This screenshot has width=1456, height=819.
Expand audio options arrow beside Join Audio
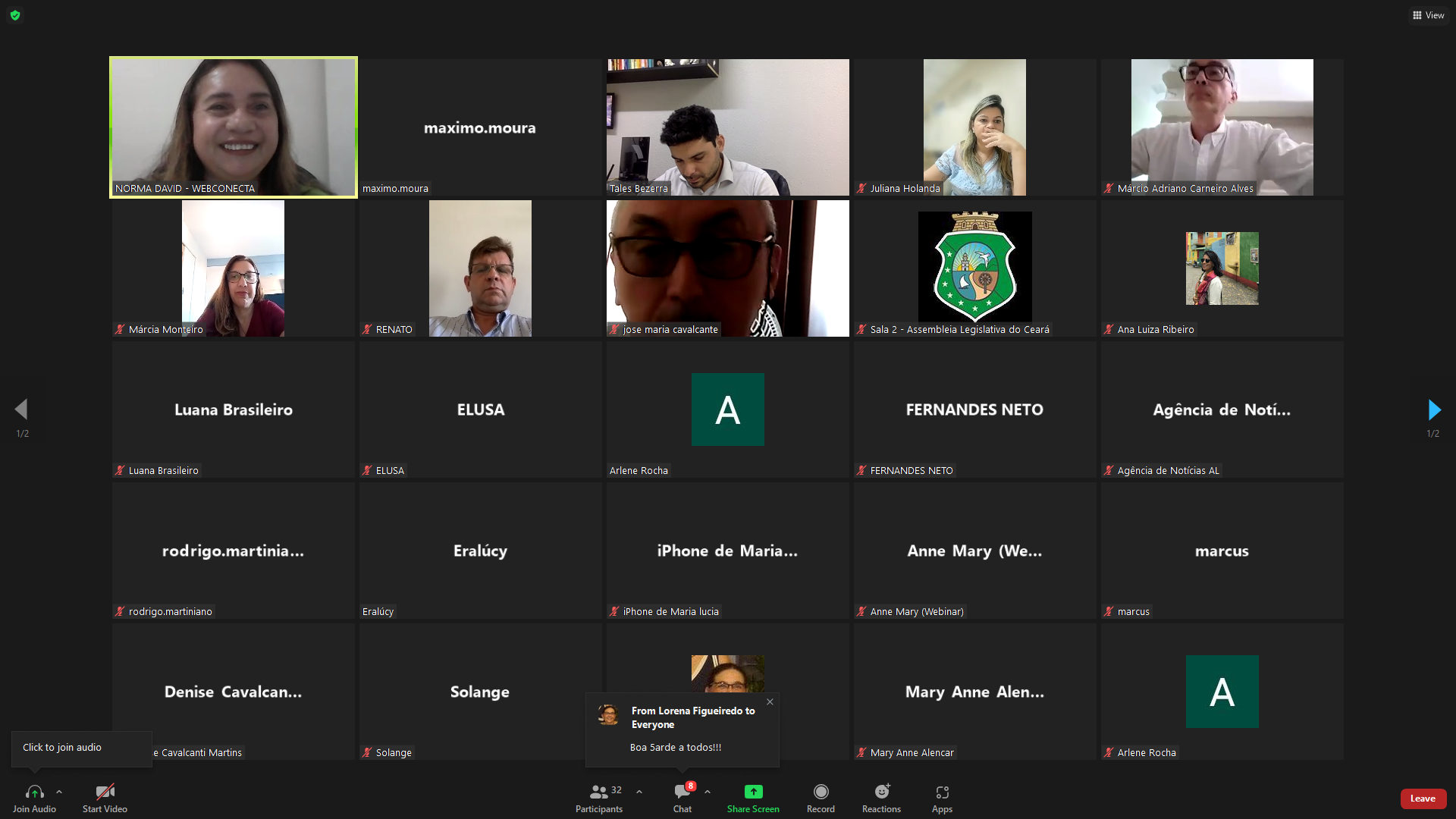(59, 792)
